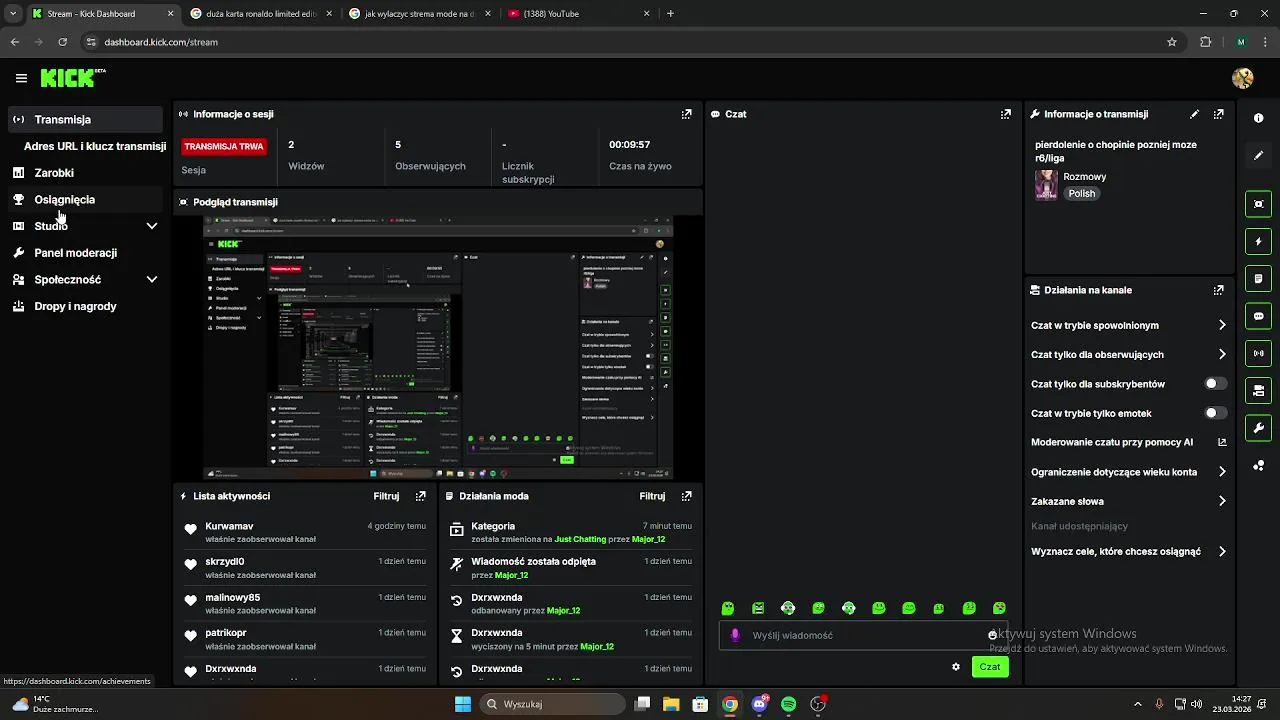Open the user profile avatar menu

click(x=1243, y=78)
